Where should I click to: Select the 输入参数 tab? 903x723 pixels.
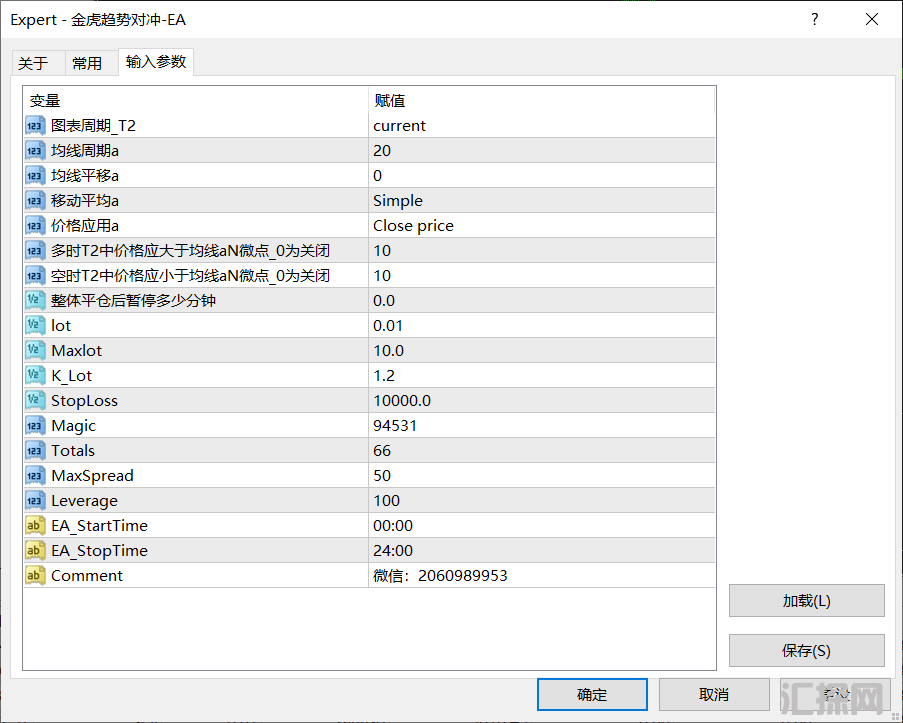click(x=155, y=62)
